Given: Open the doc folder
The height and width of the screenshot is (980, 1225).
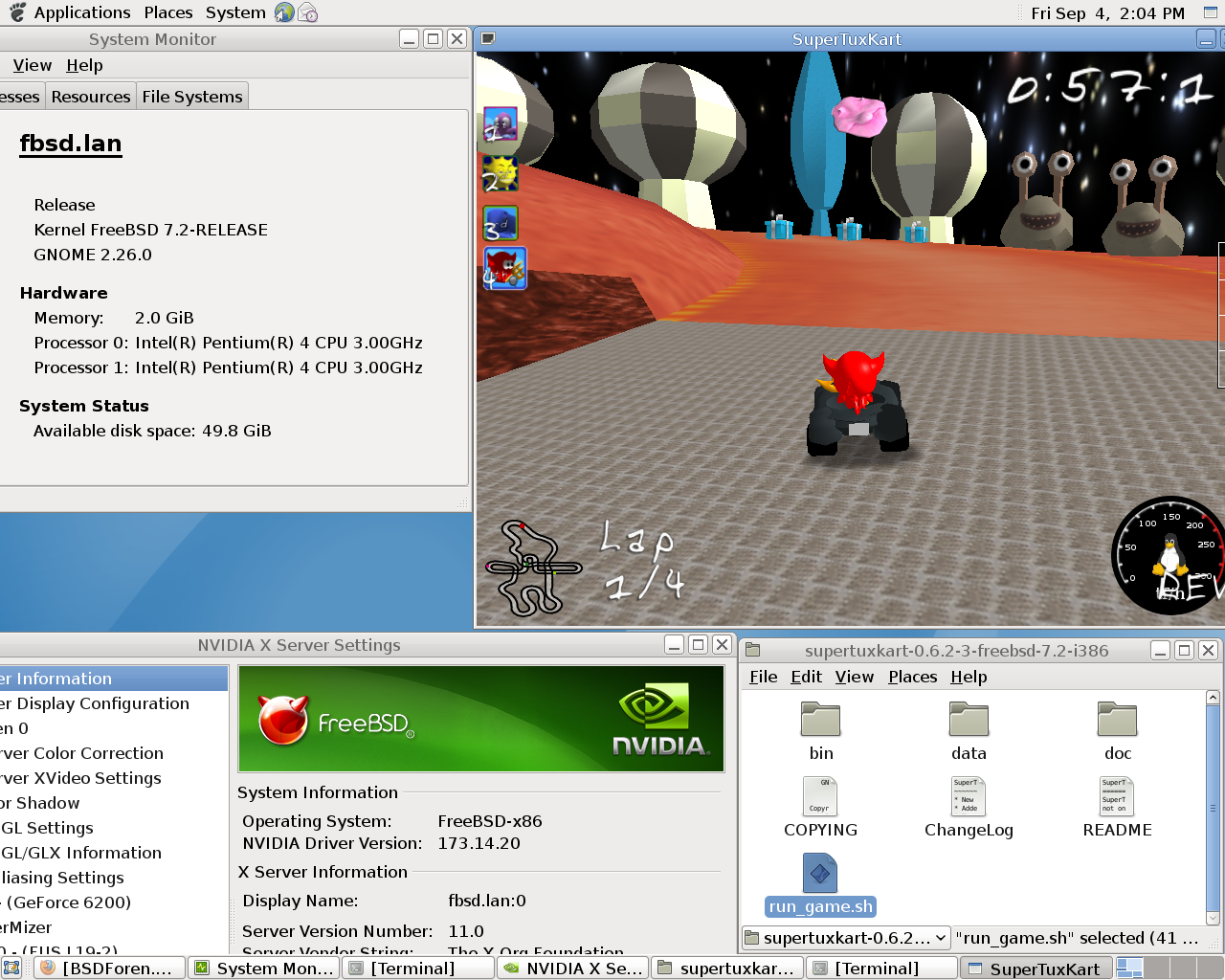Looking at the screenshot, I should click(1117, 731).
